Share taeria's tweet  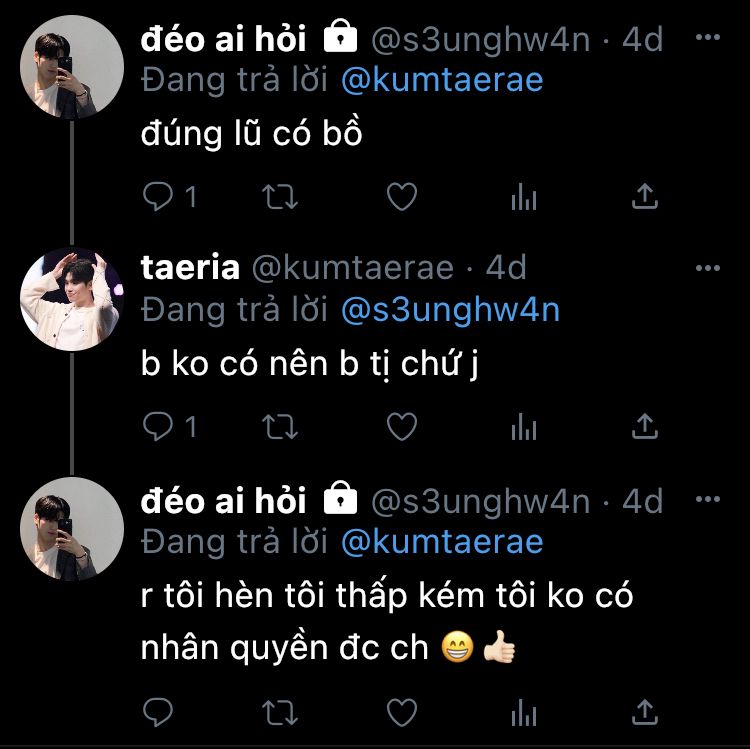pyautogui.click(x=646, y=427)
